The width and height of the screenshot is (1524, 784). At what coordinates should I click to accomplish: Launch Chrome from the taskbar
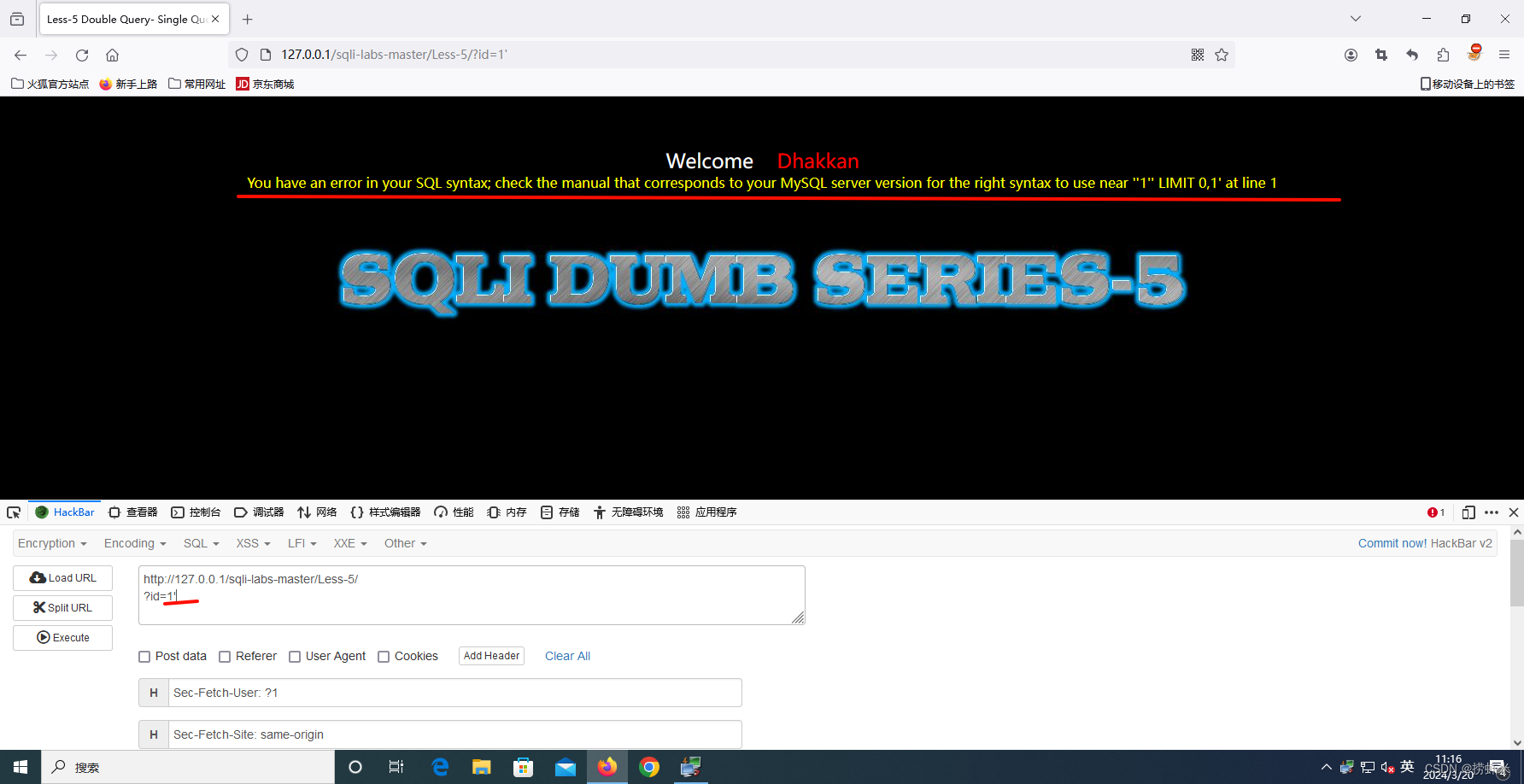pos(649,766)
